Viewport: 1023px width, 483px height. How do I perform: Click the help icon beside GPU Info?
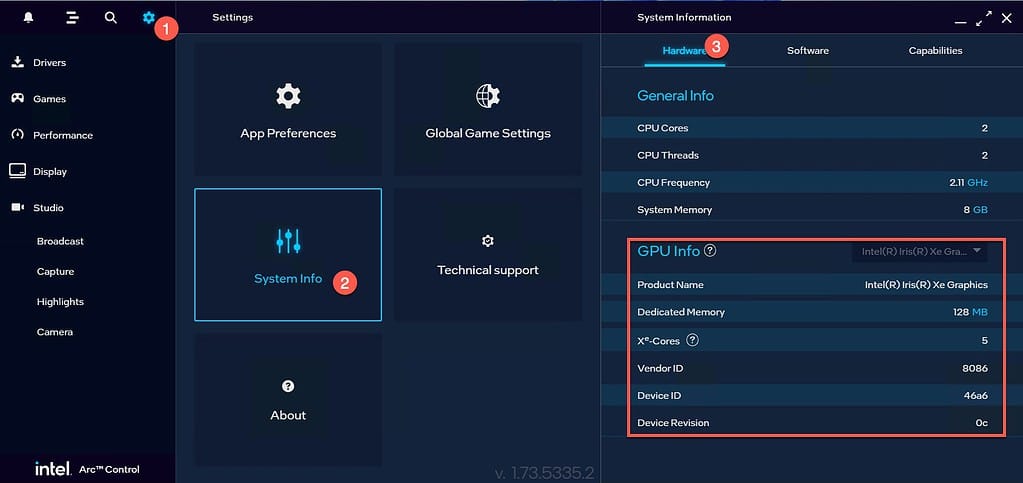pyautogui.click(x=710, y=250)
